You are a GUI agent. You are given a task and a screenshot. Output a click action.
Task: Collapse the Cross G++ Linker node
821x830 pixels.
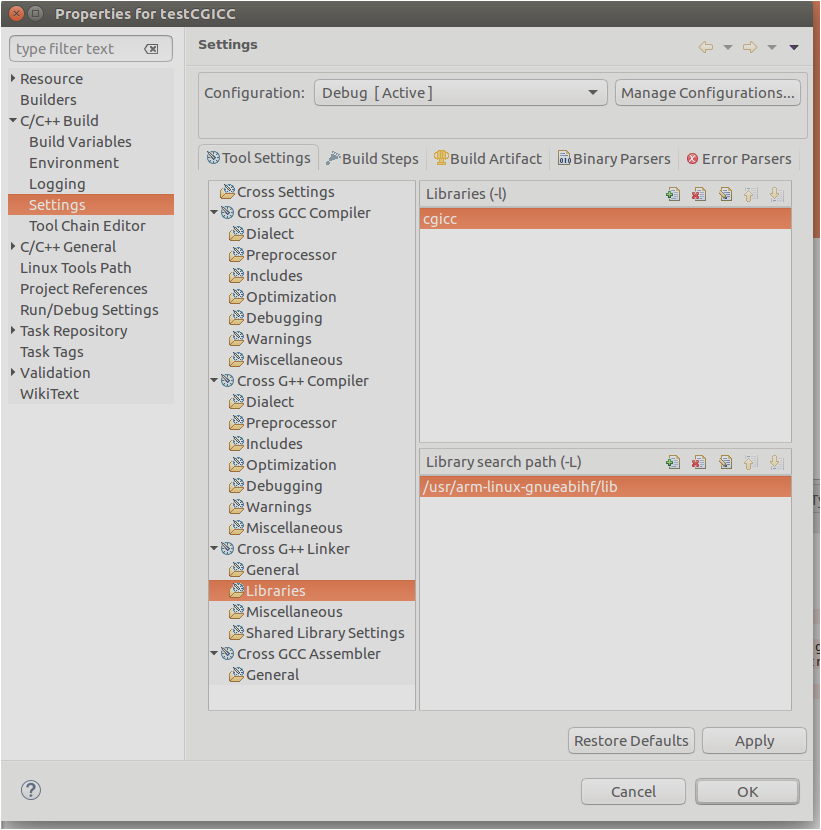point(215,549)
